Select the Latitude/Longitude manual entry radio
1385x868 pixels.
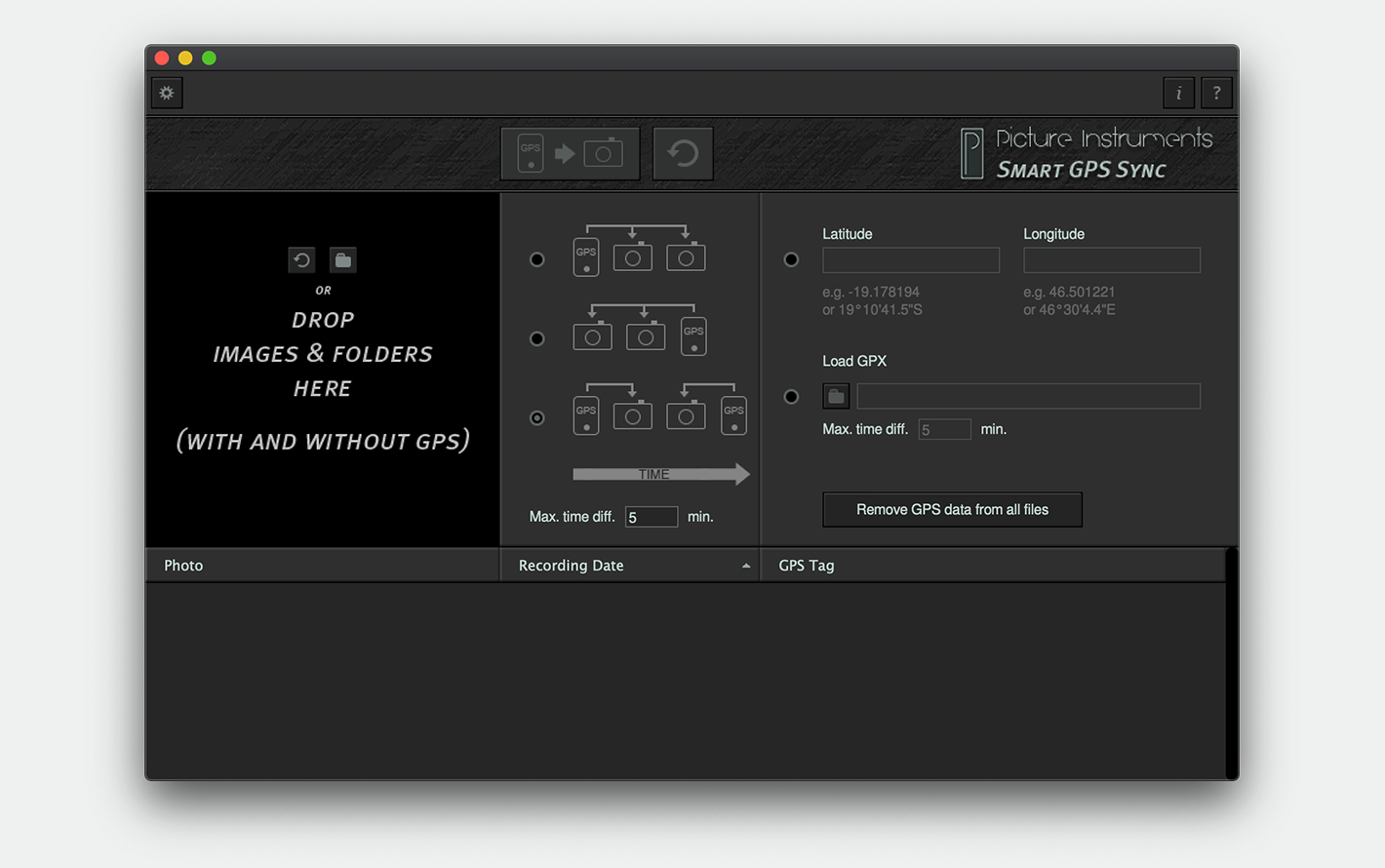(x=791, y=259)
